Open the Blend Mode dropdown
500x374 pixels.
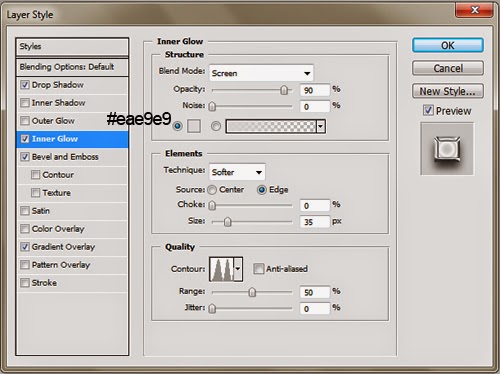click(x=261, y=73)
